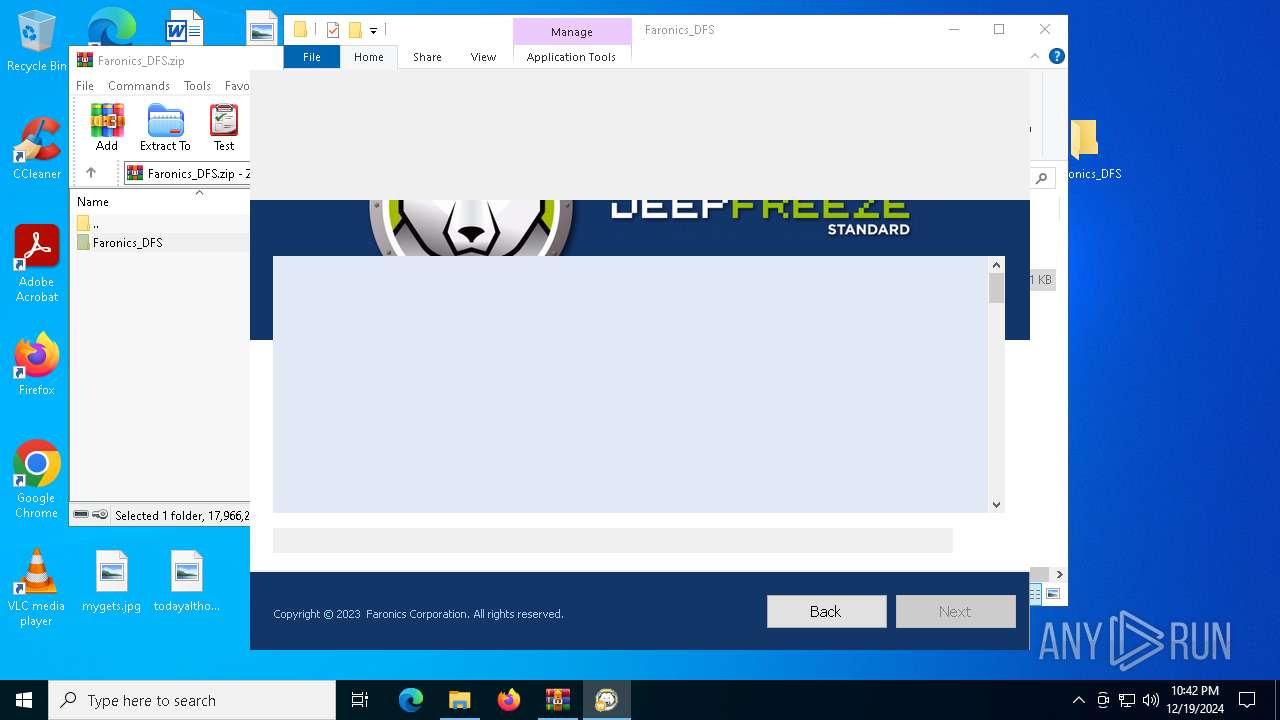
Task: Open the Commands menu in WinRAR
Action: [139, 86]
